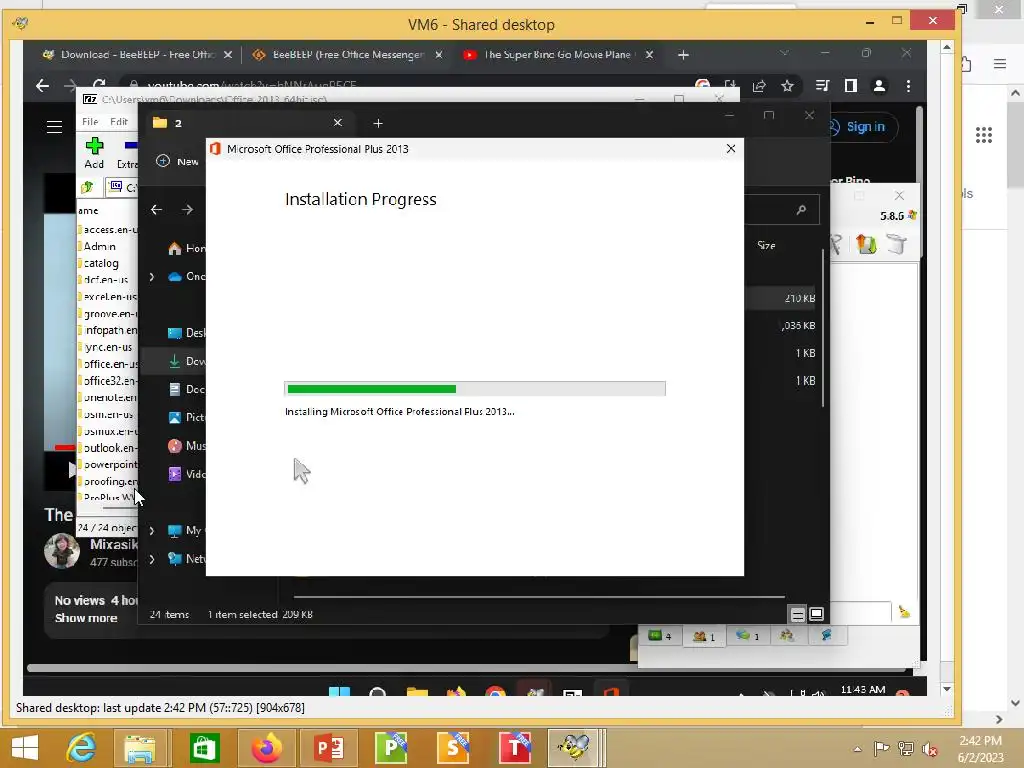Go back in File Explorer
This screenshot has height=768, width=1024.
pos(156,210)
